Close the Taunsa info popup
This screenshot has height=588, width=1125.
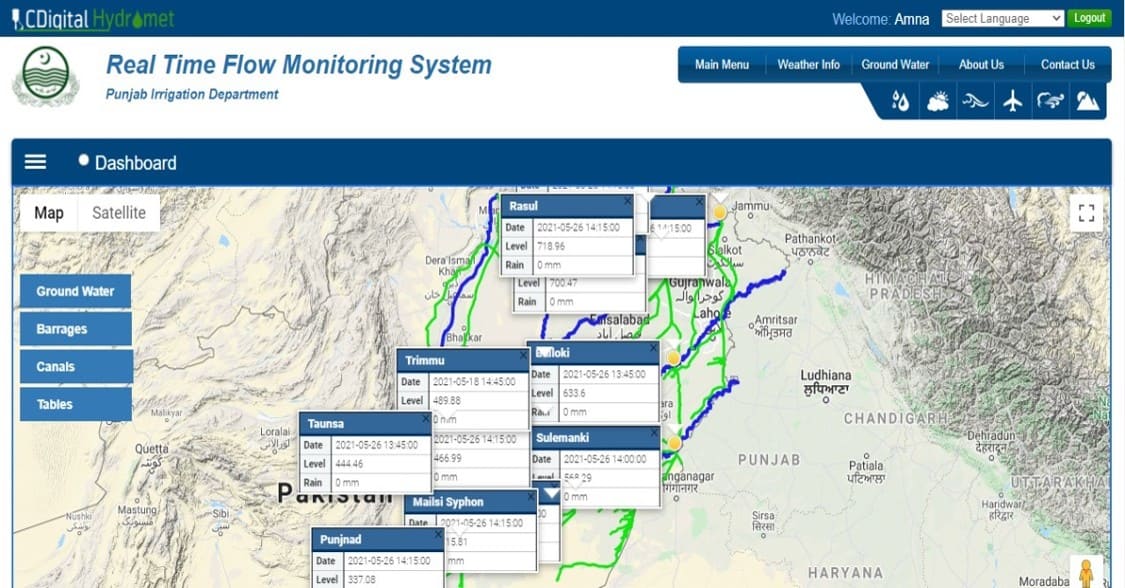425,420
